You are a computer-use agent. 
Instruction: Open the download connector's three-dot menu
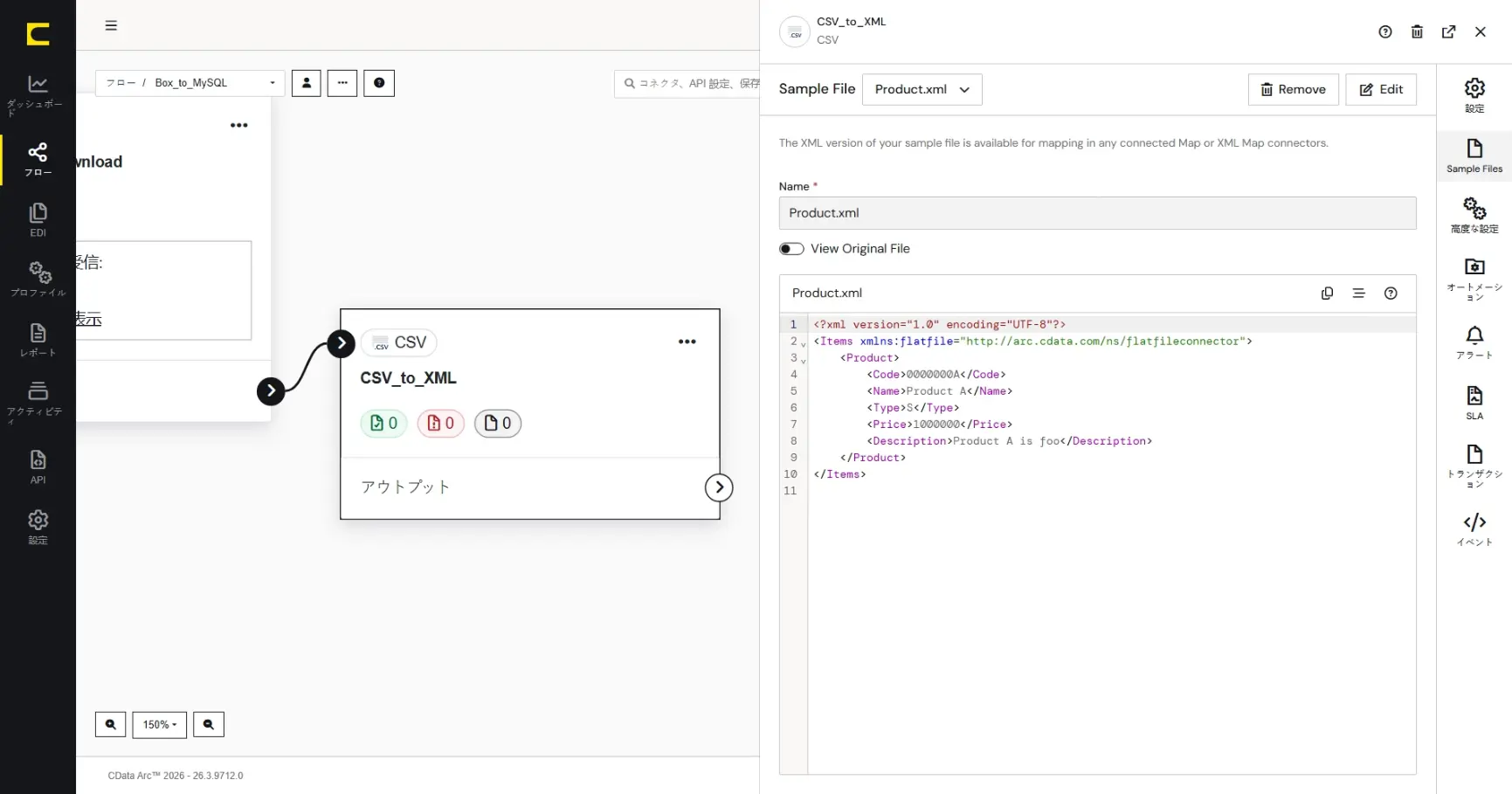tap(239, 126)
